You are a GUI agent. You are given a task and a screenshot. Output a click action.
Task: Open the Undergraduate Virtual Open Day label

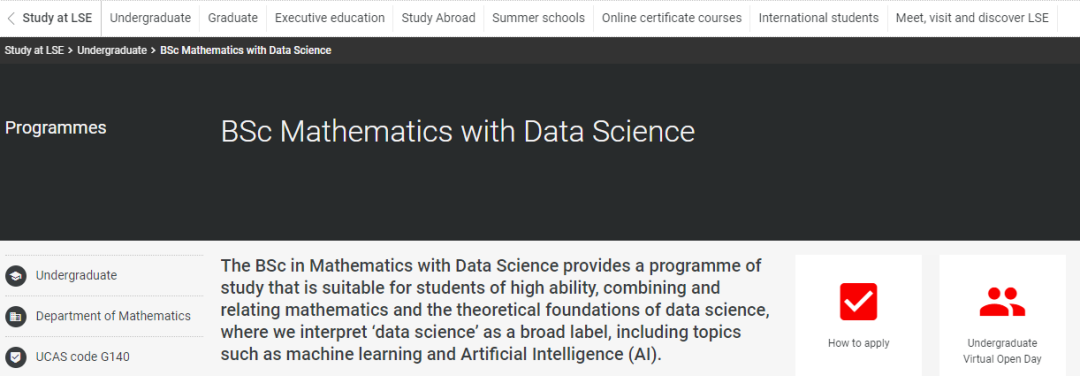click(1002, 351)
